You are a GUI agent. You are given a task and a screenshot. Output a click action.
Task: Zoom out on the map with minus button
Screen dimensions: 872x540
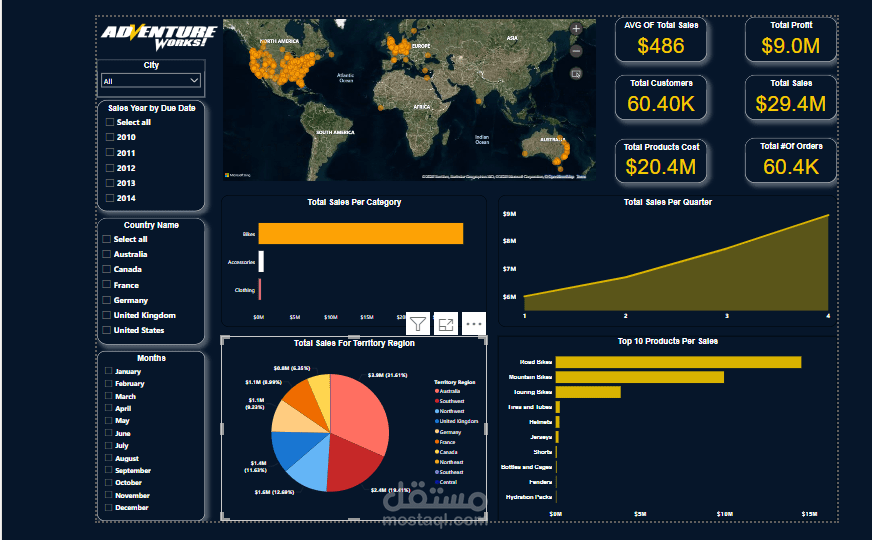576,51
